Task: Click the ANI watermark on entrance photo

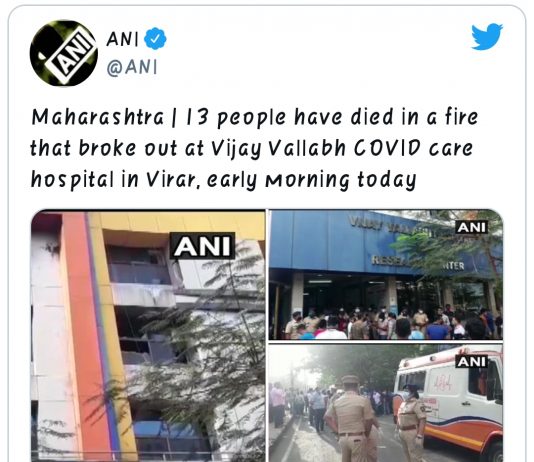Action: pyautogui.click(x=472, y=227)
